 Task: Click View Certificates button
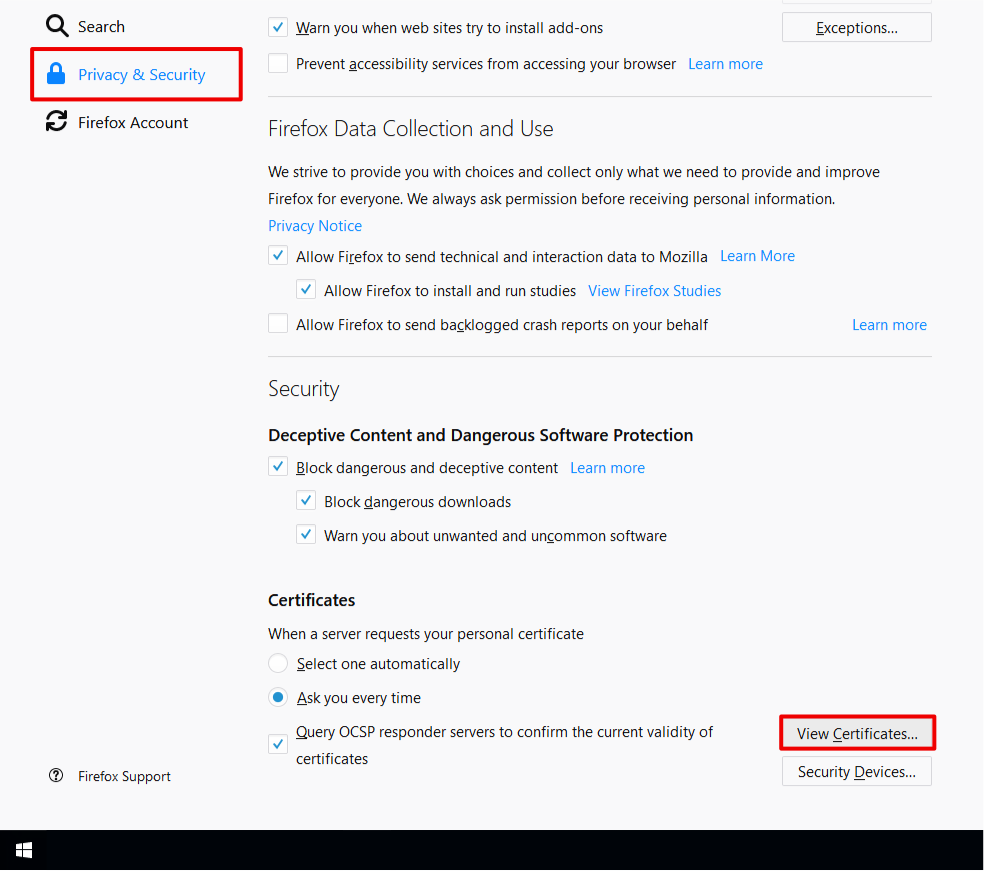coord(857,733)
